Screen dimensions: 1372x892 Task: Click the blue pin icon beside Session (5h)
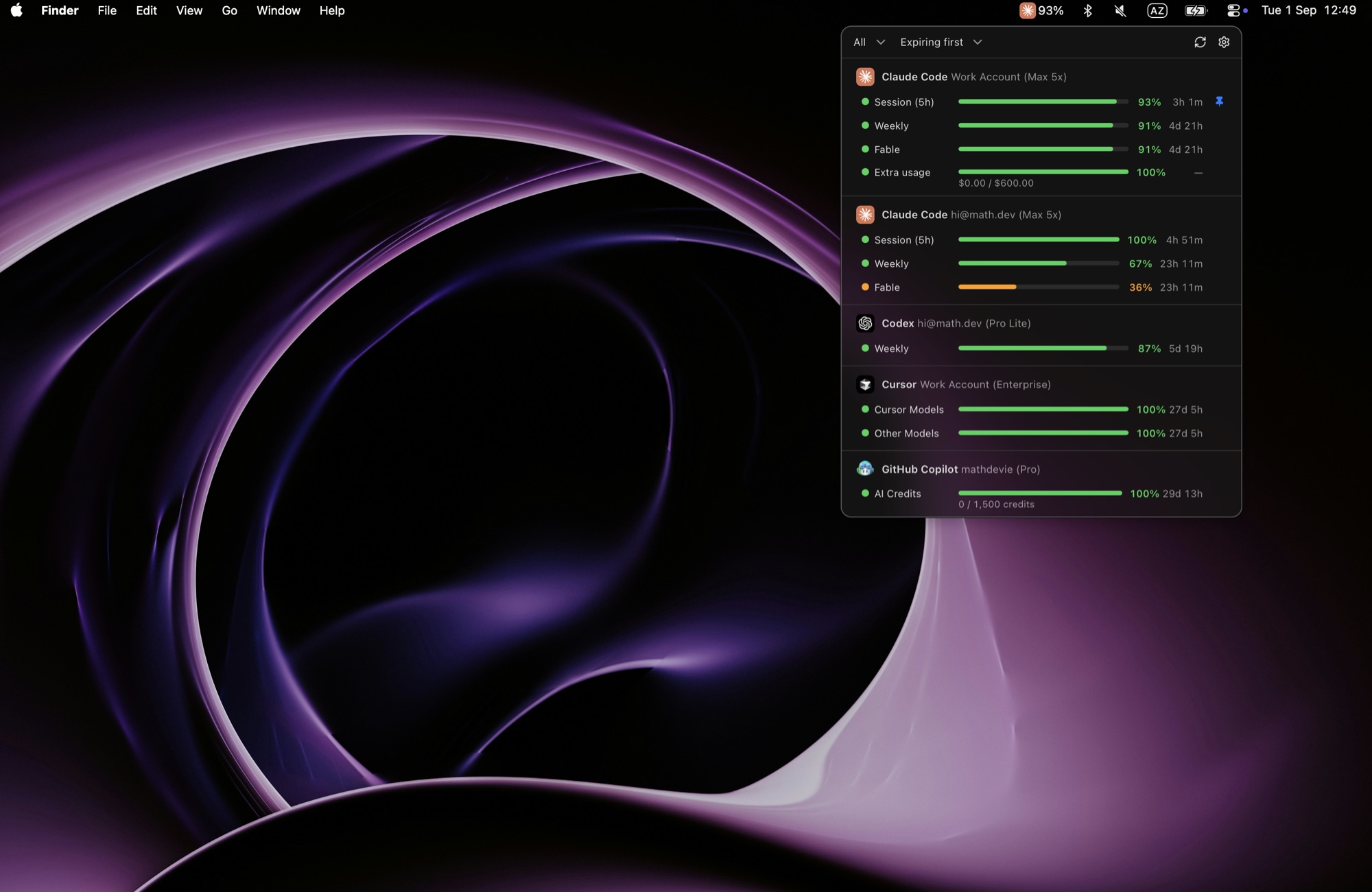(x=1219, y=102)
